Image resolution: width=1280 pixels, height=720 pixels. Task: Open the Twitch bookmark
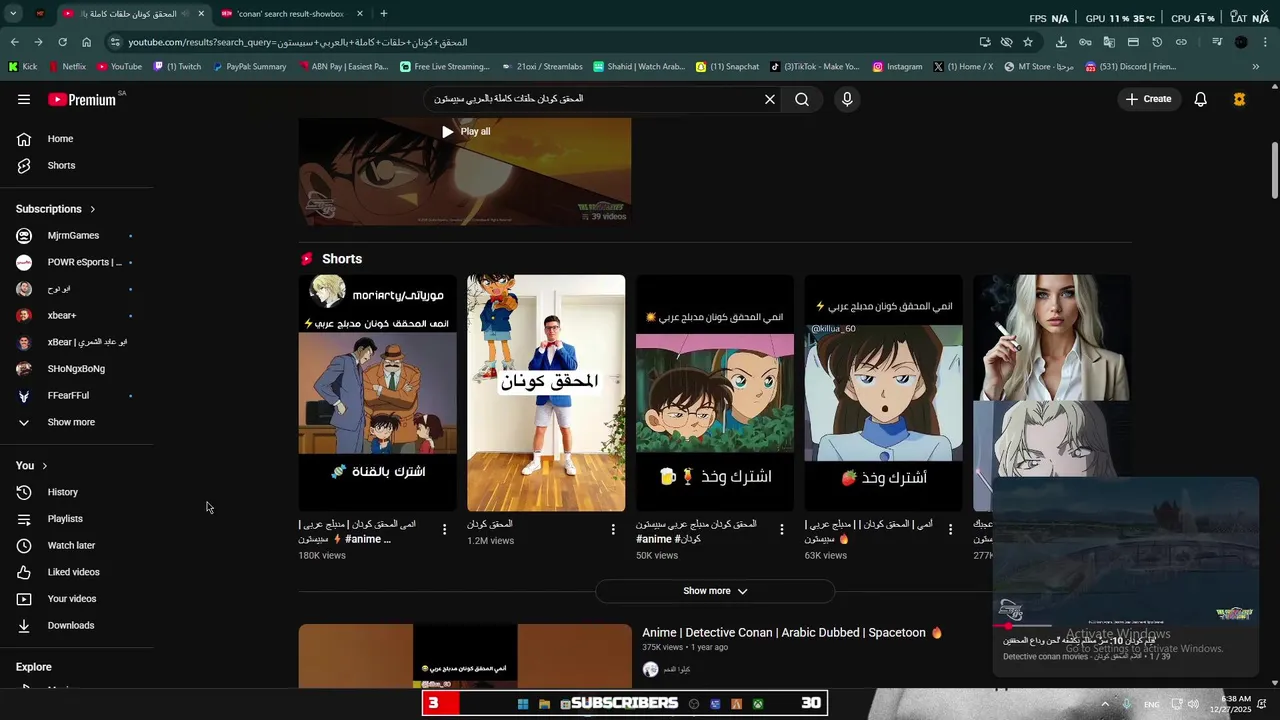pyautogui.click(x=177, y=67)
